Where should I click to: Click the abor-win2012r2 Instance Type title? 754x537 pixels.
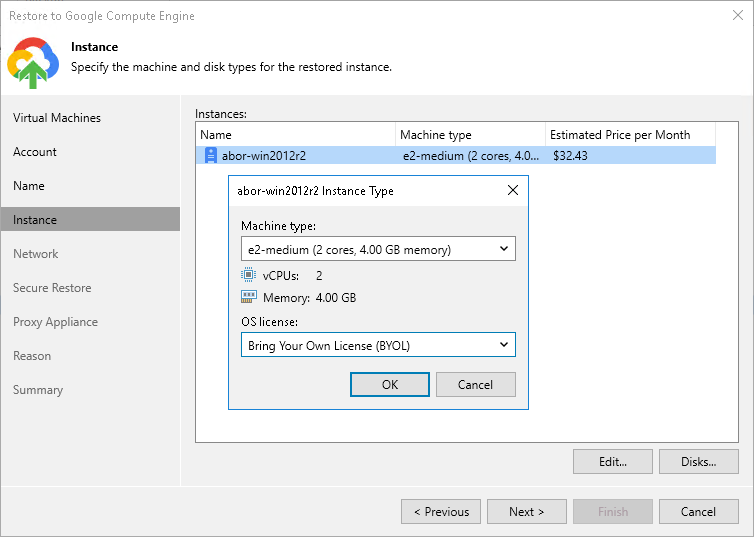[315, 191]
